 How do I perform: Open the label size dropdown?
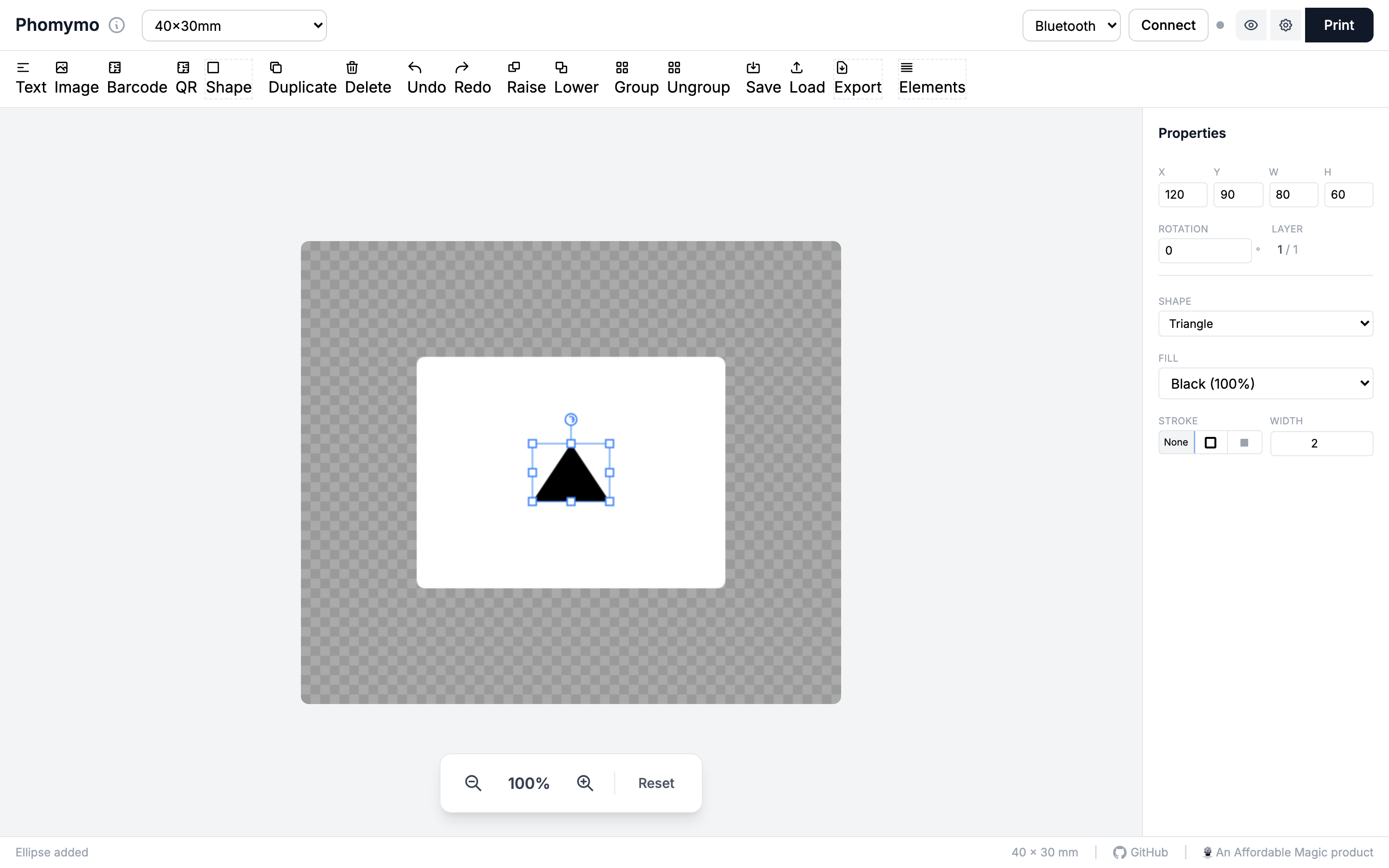234,25
